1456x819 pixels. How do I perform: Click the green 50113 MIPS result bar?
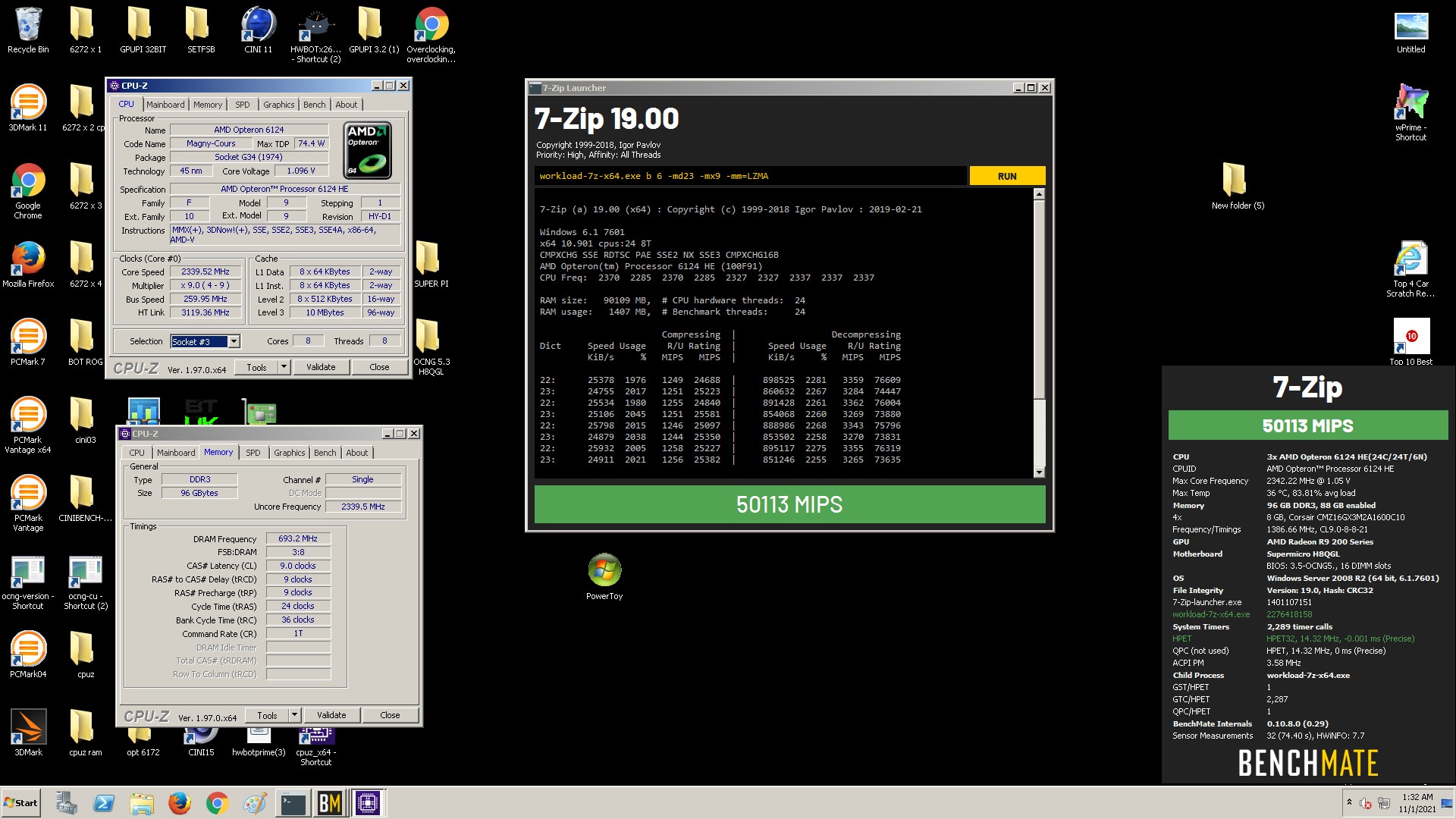click(x=789, y=505)
